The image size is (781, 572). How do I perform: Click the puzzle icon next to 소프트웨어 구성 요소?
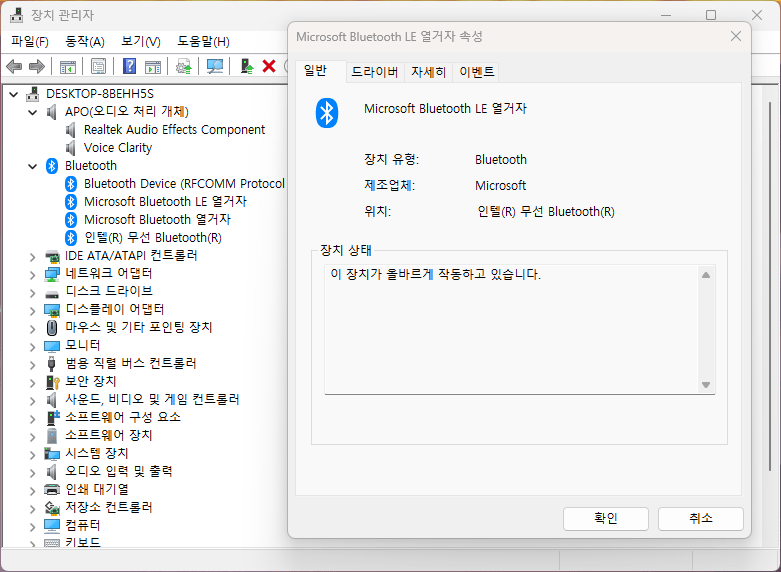pos(52,417)
